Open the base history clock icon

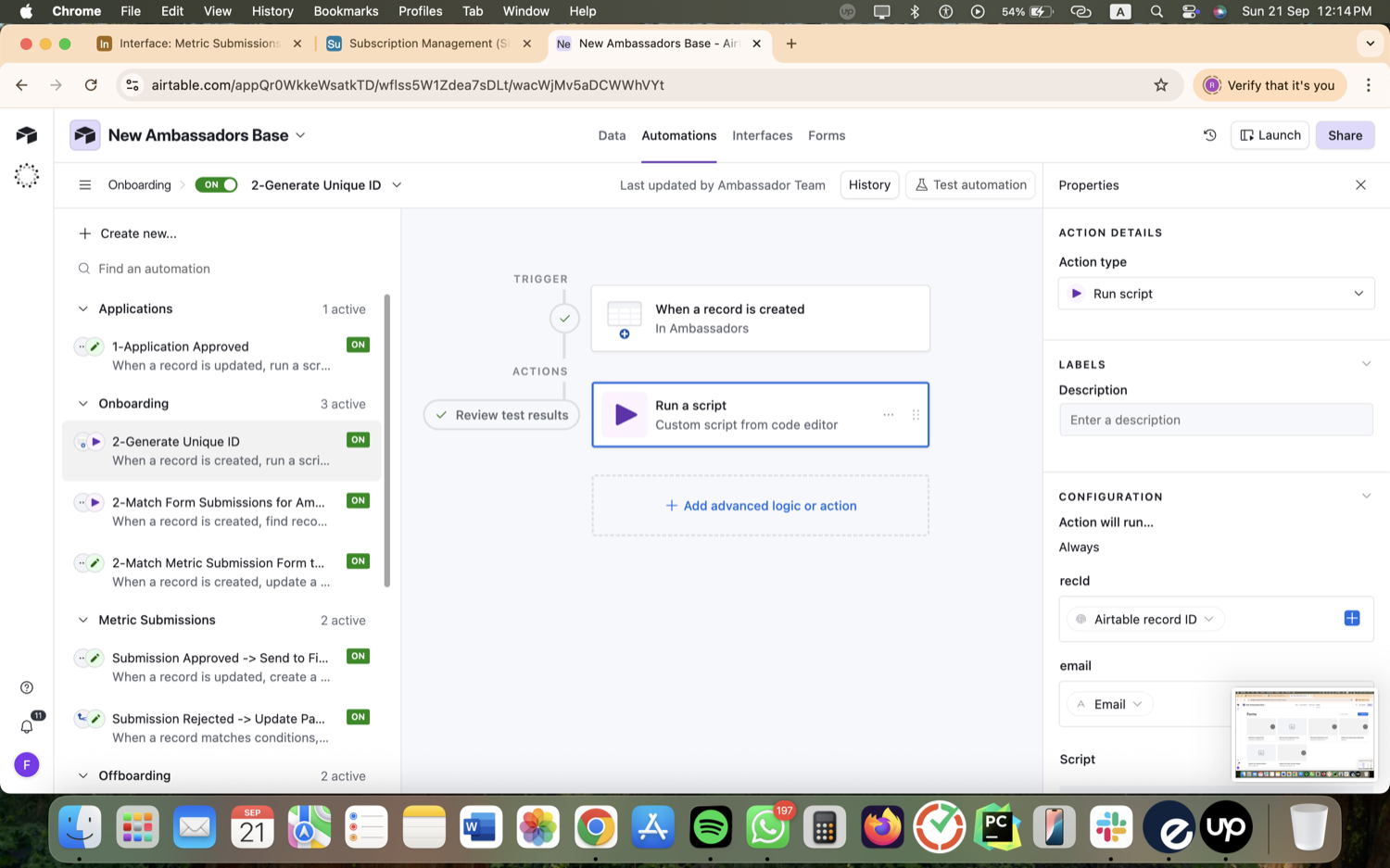(x=1209, y=135)
